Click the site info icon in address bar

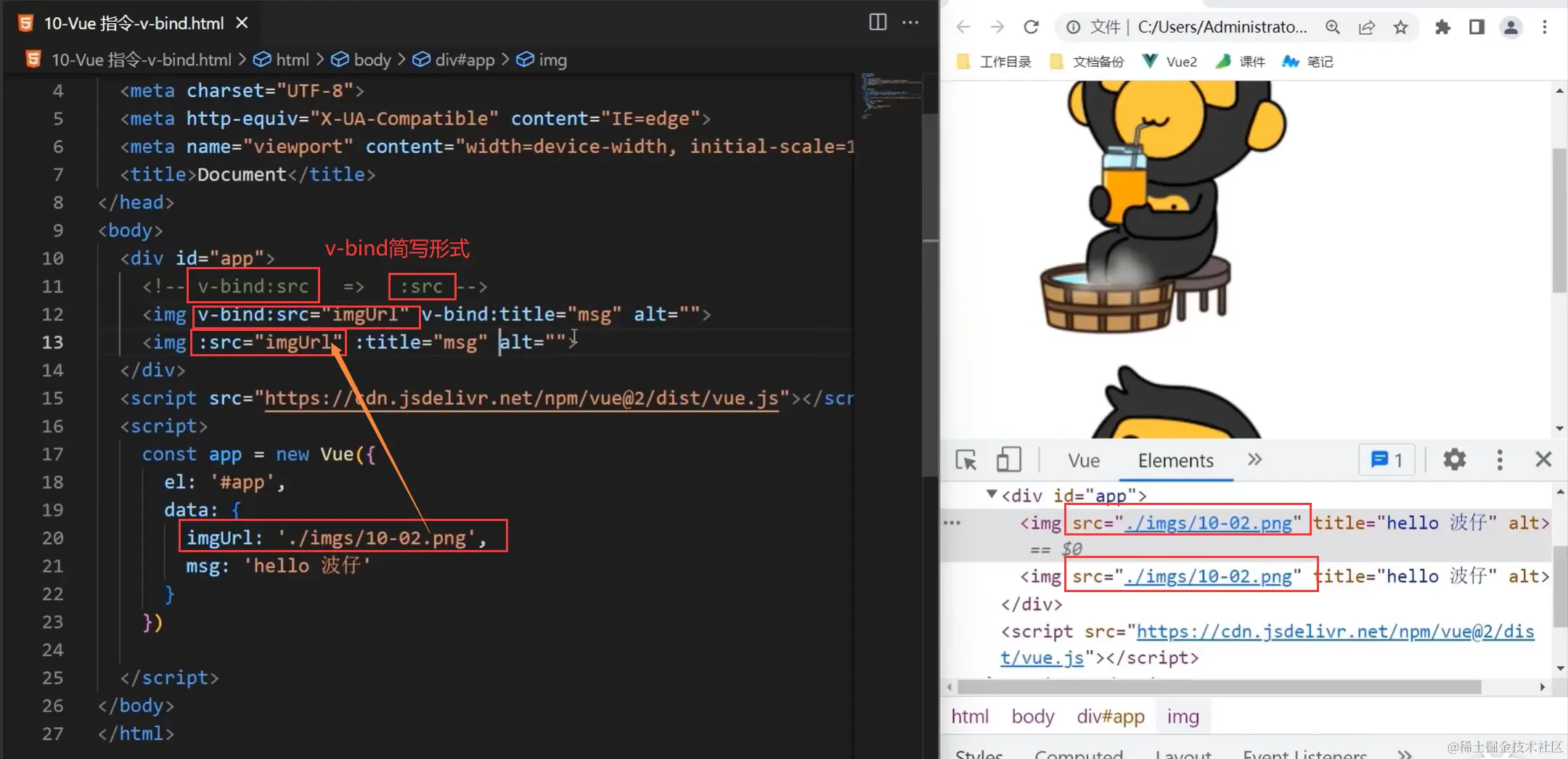click(1073, 27)
